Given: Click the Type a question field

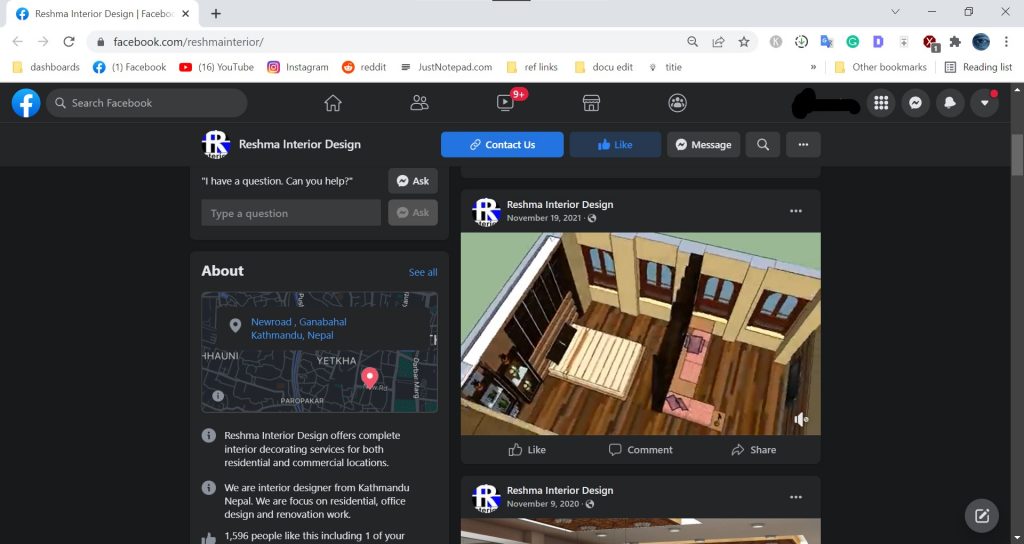Looking at the screenshot, I should (290, 213).
